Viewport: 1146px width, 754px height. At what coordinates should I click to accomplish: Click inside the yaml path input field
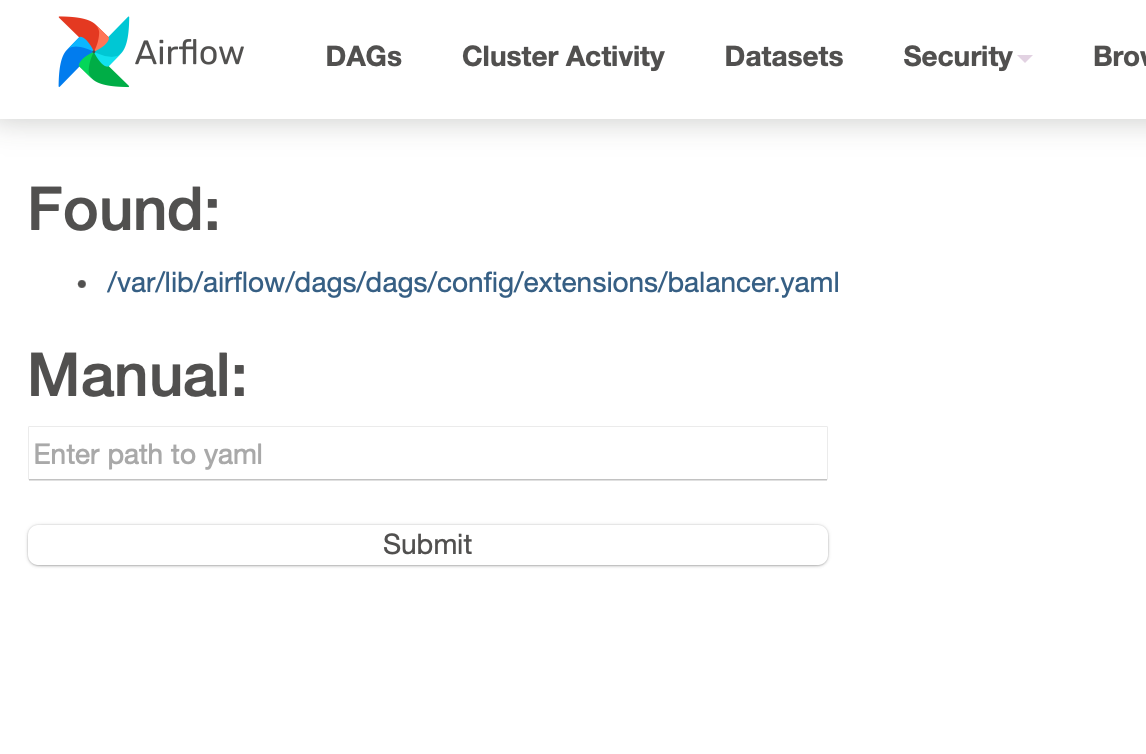coord(427,453)
